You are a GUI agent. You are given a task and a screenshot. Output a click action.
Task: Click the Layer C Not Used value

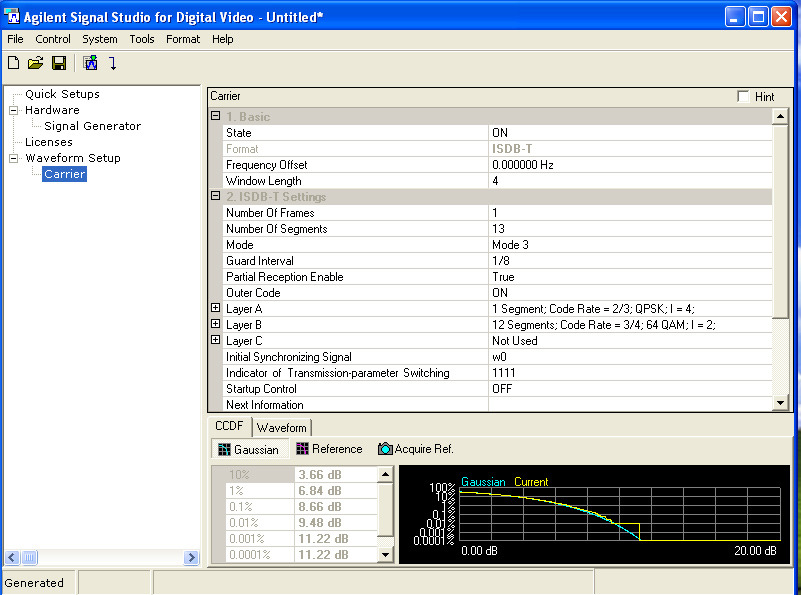(x=630, y=341)
